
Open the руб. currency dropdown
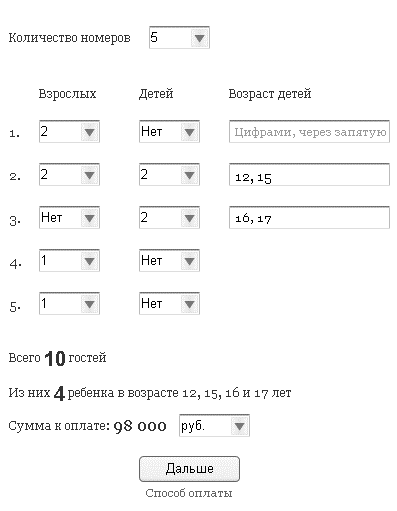point(214,425)
